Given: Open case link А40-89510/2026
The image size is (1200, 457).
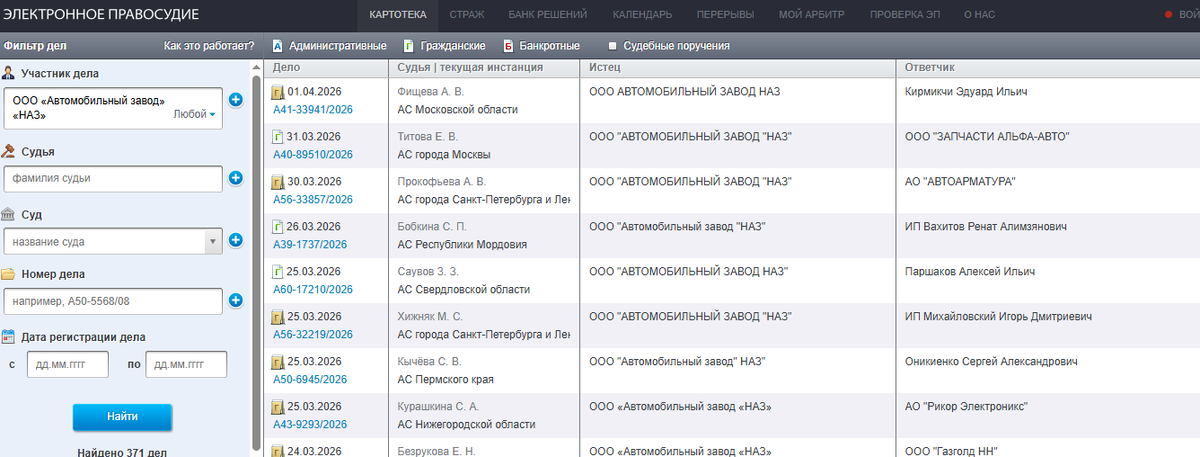Looking at the screenshot, I should tap(313, 155).
